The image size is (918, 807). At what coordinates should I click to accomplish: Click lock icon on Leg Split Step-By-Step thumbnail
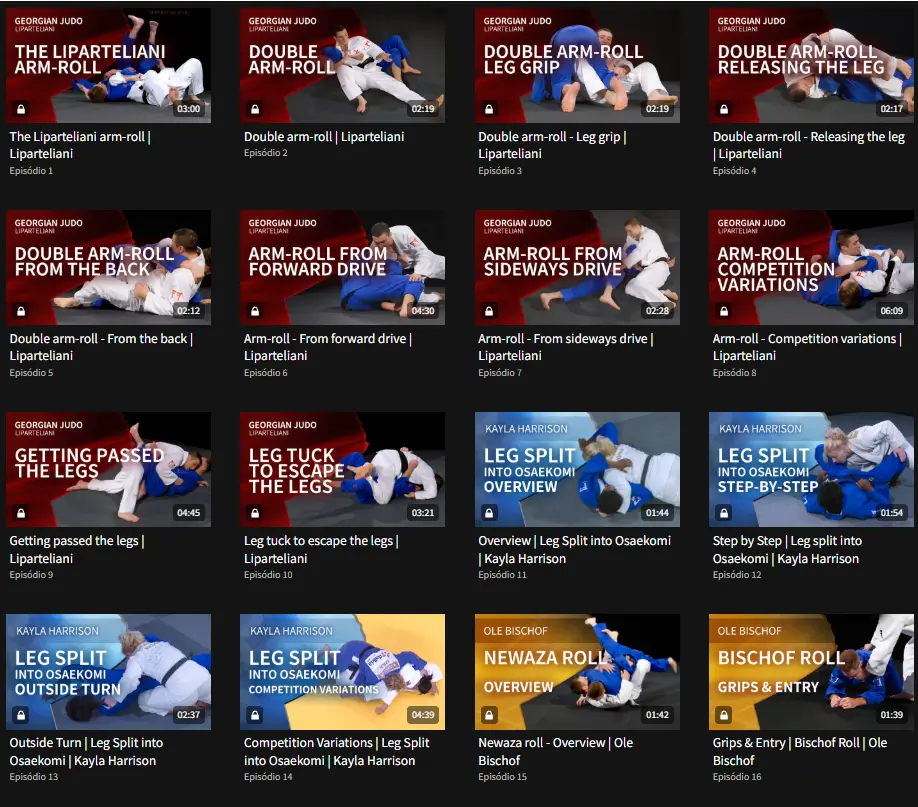(x=724, y=513)
